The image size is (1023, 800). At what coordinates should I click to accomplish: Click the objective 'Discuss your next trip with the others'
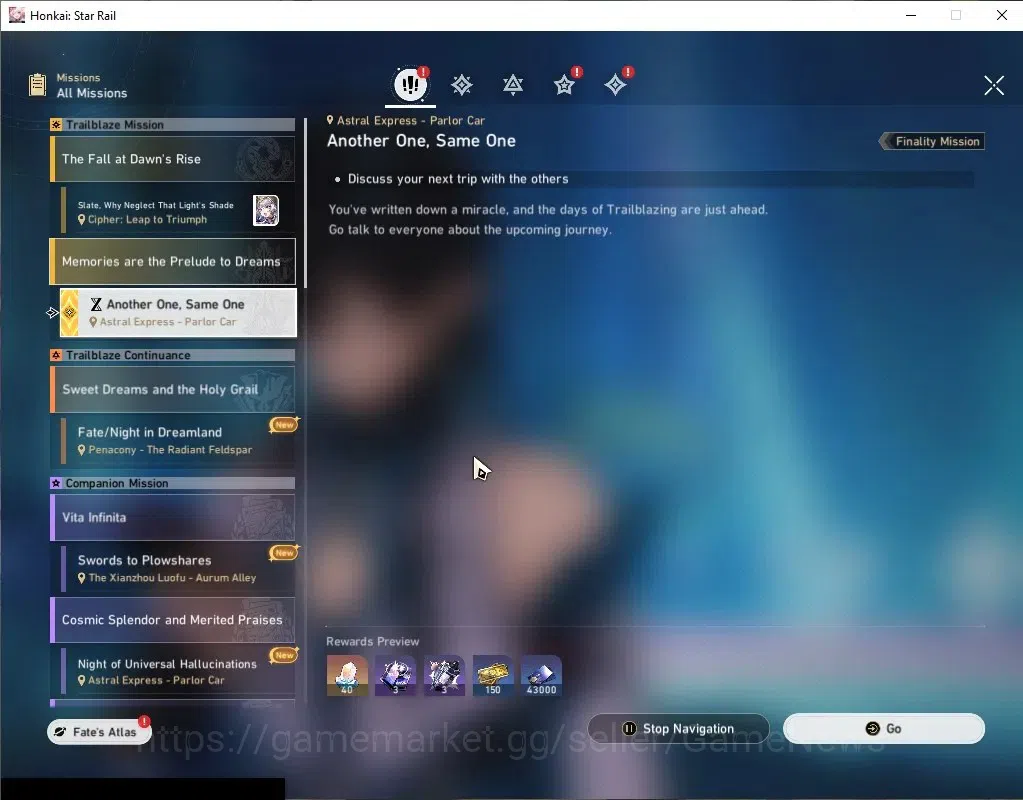[x=457, y=179]
